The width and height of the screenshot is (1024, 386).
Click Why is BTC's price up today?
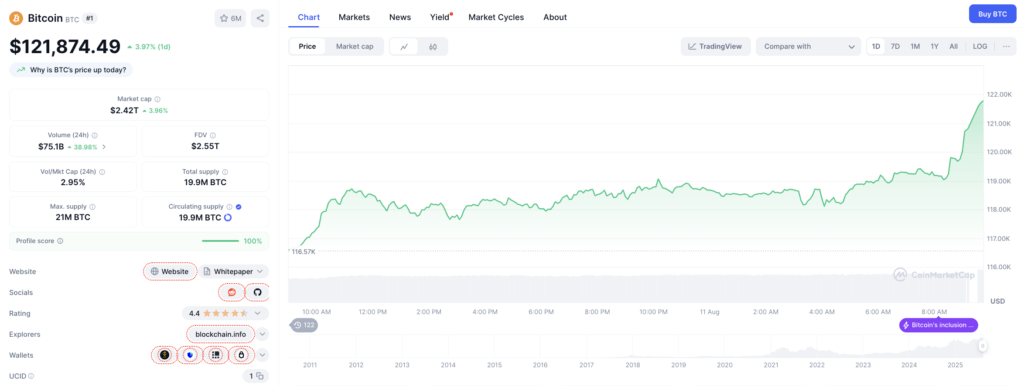pos(71,69)
